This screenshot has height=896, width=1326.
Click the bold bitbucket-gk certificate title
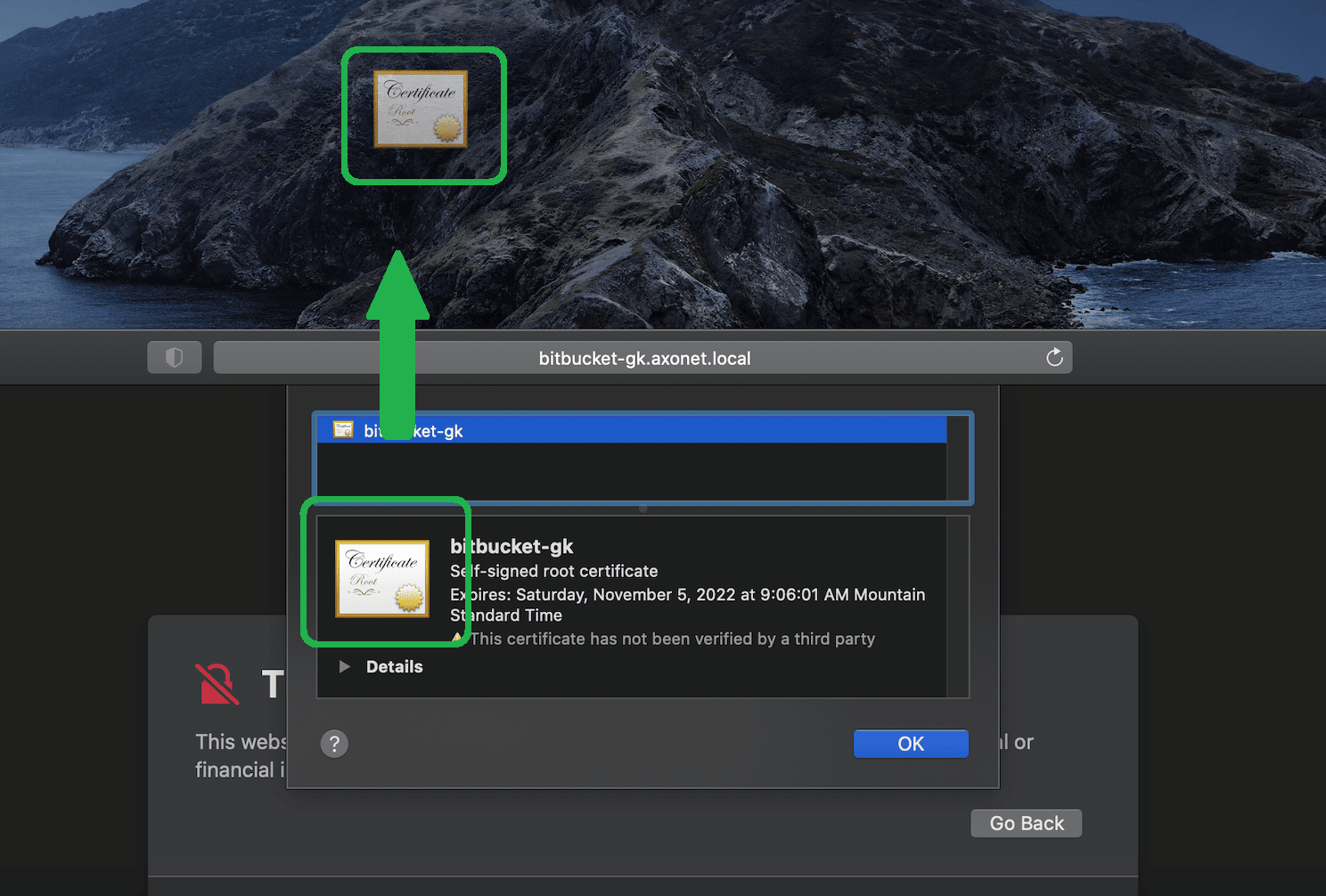pyautogui.click(x=512, y=547)
